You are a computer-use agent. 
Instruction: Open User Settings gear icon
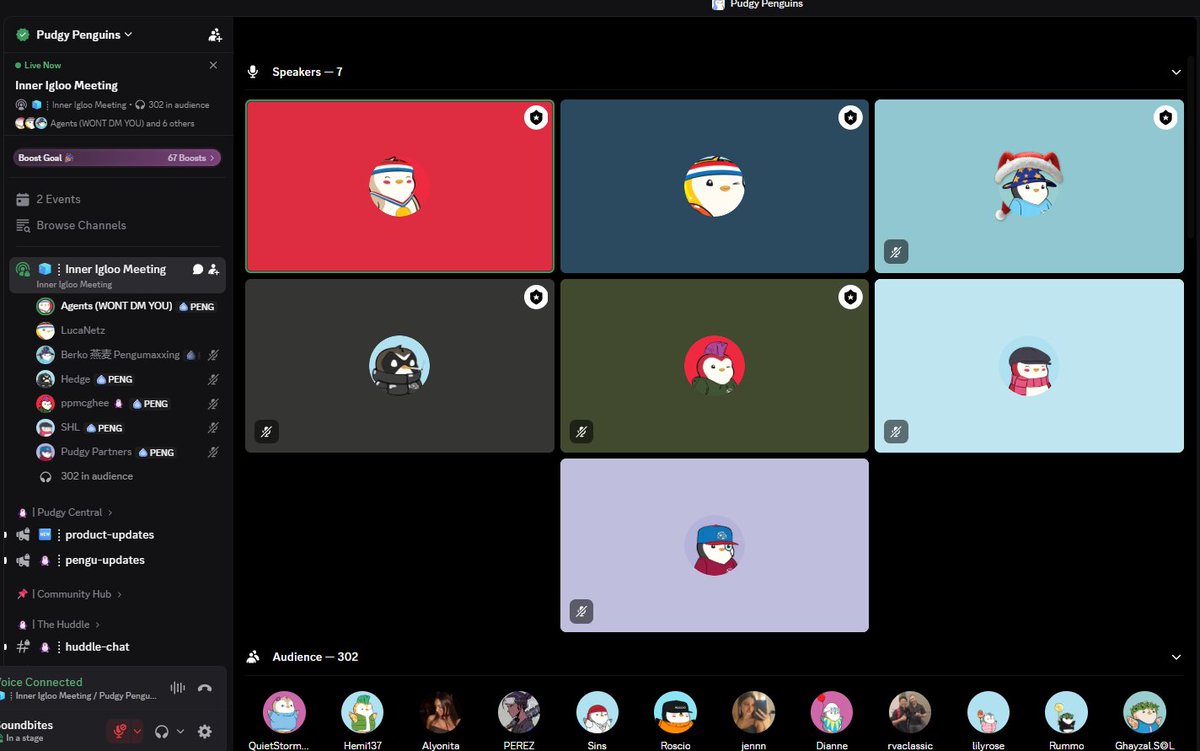tap(205, 732)
